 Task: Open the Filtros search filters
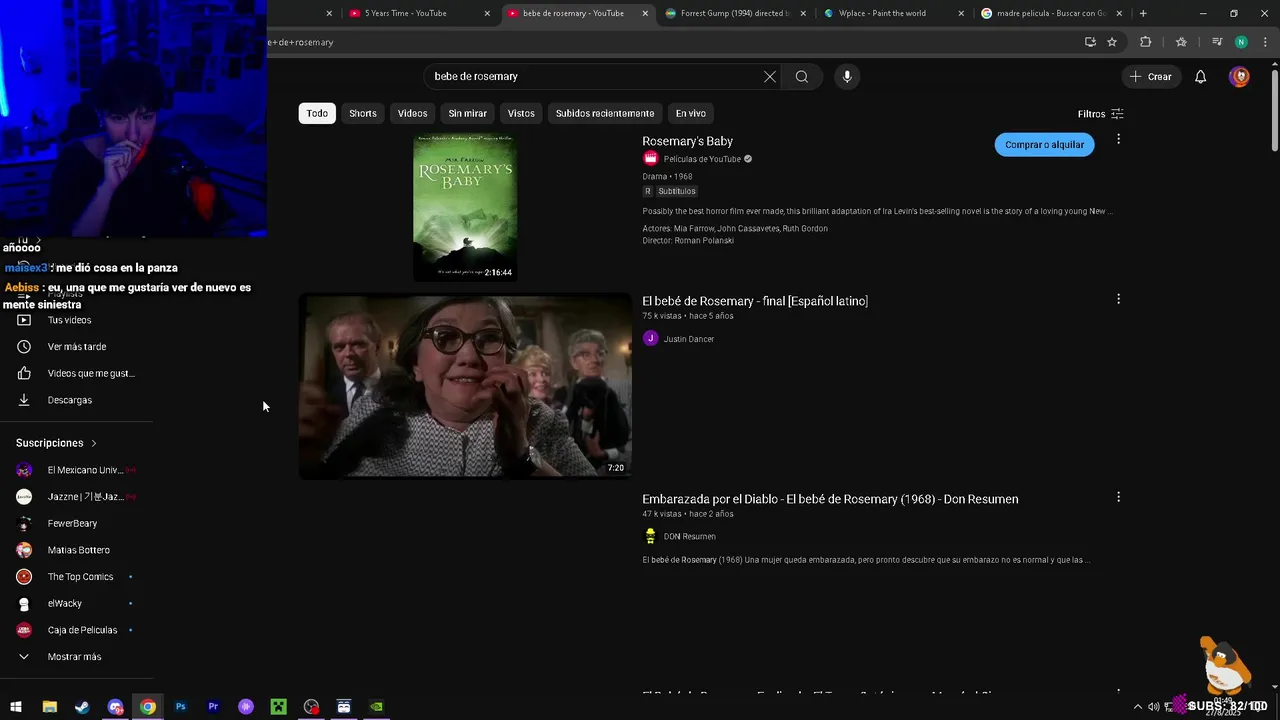(x=1100, y=114)
